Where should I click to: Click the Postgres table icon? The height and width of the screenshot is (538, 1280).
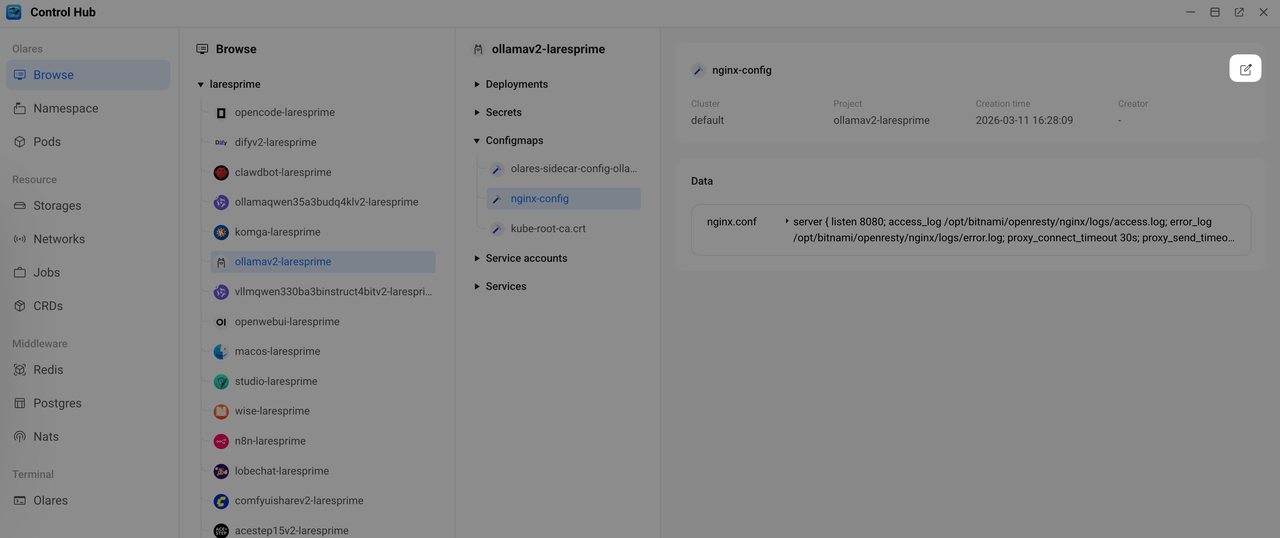coord(20,403)
